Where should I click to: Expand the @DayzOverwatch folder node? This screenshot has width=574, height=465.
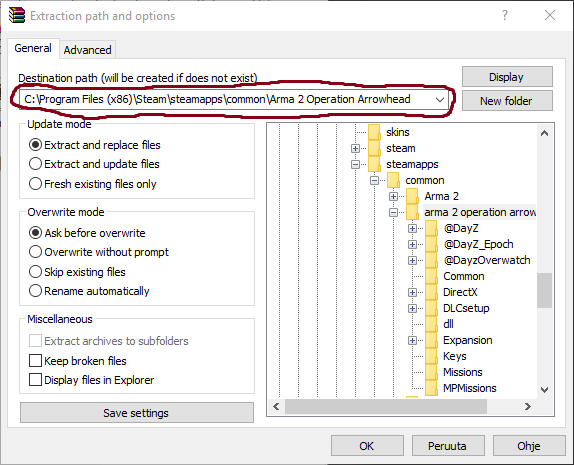413,260
